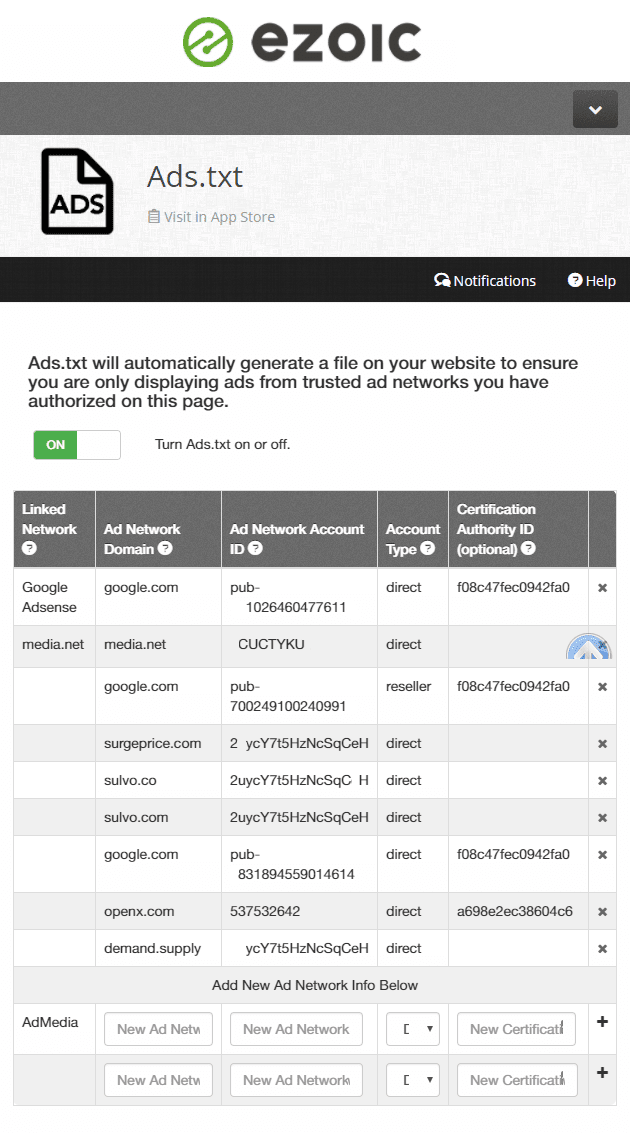Delete the pub-831894559014614 row
Screen dimensions: 630x1133
[603, 855]
